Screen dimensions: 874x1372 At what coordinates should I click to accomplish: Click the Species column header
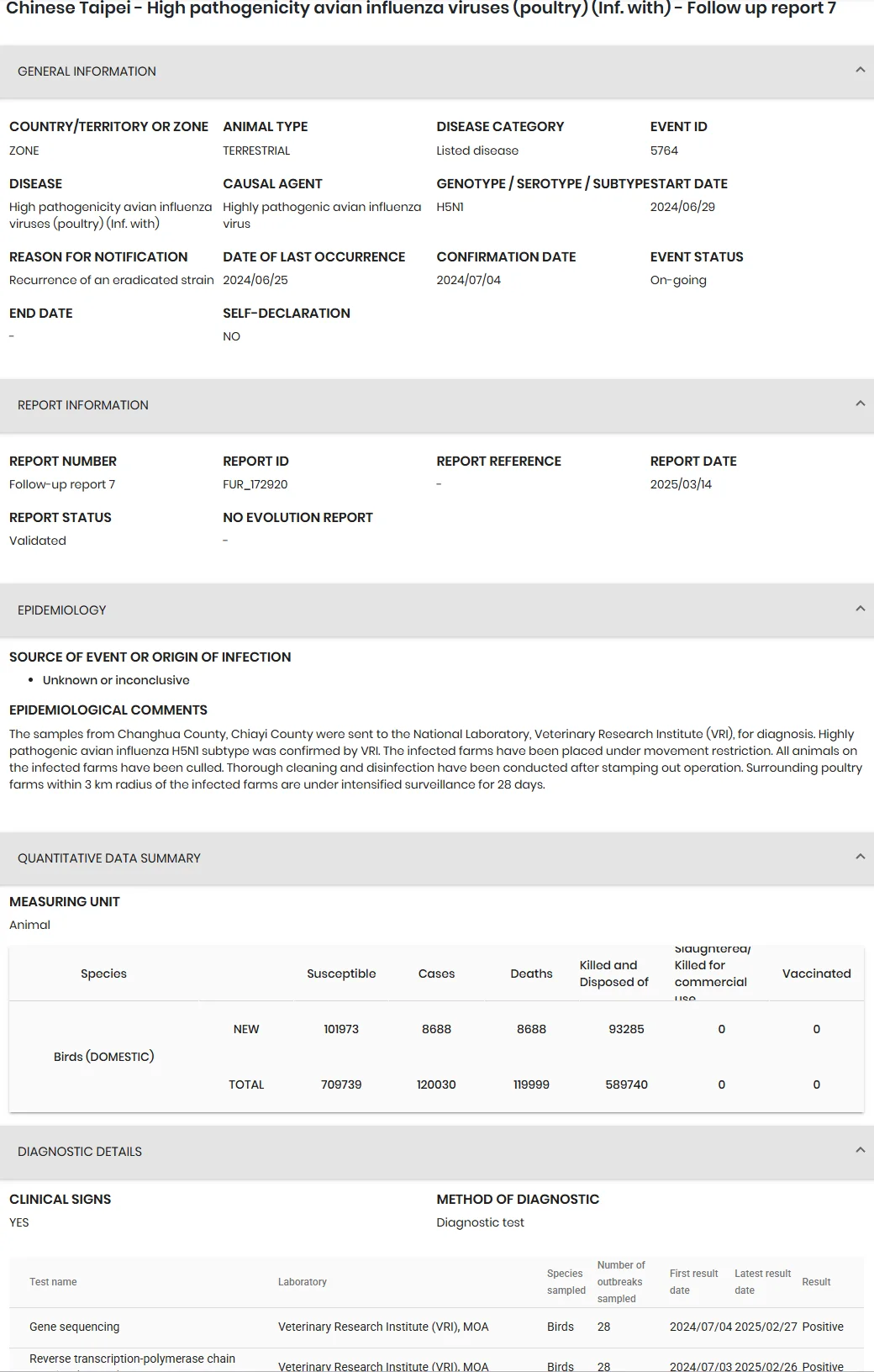(103, 974)
